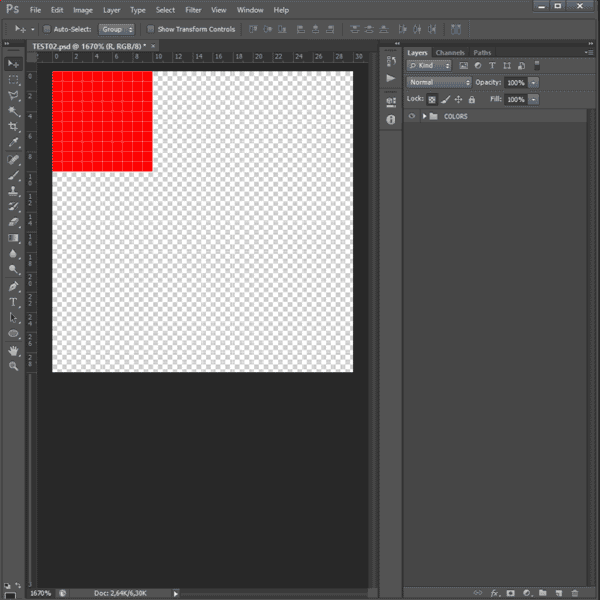Expand the COLORS layer group triangle
Screen dimensions: 600x600
click(424, 116)
